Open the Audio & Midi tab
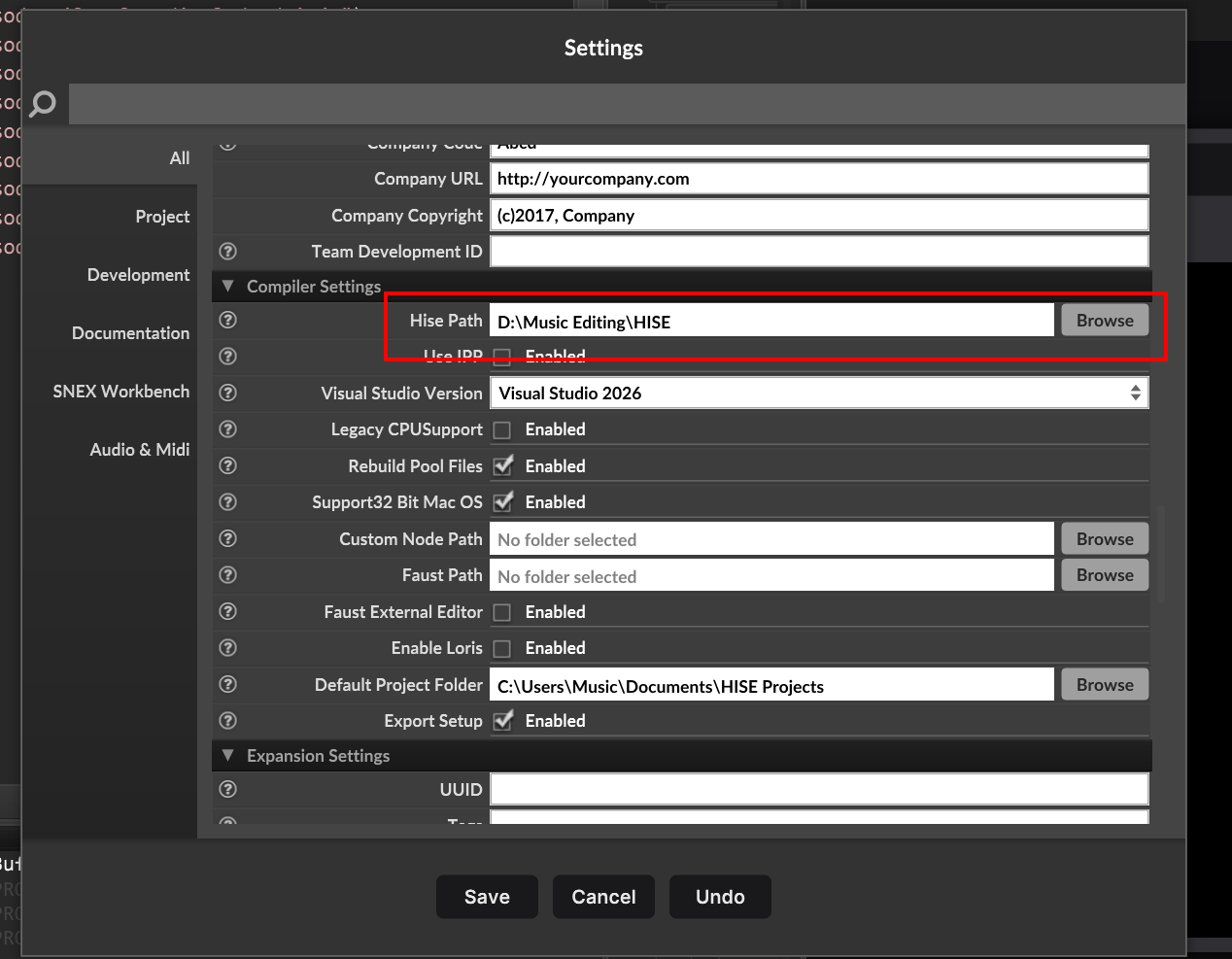 tap(139, 450)
